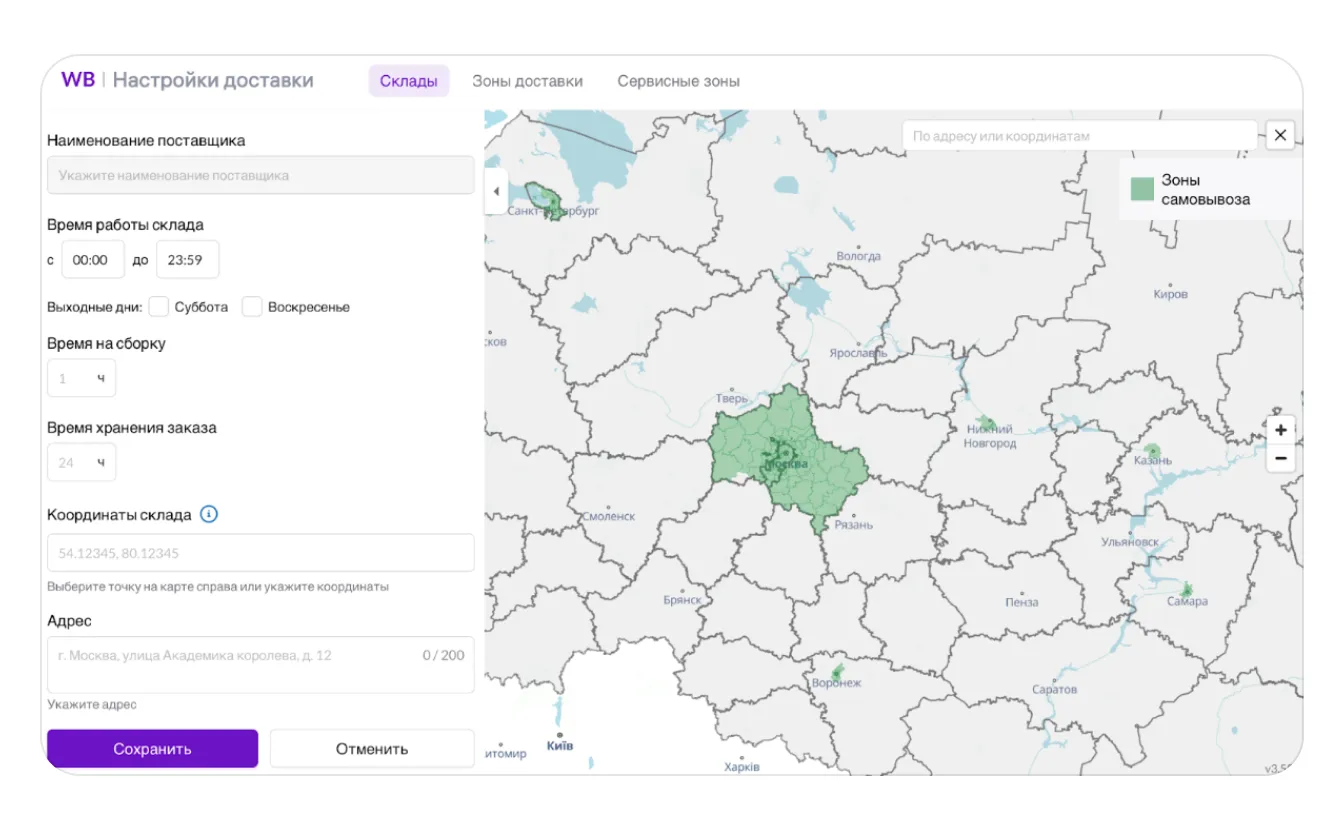Click the Саратов city label on map

pyautogui.click(x=1054, y=689)
